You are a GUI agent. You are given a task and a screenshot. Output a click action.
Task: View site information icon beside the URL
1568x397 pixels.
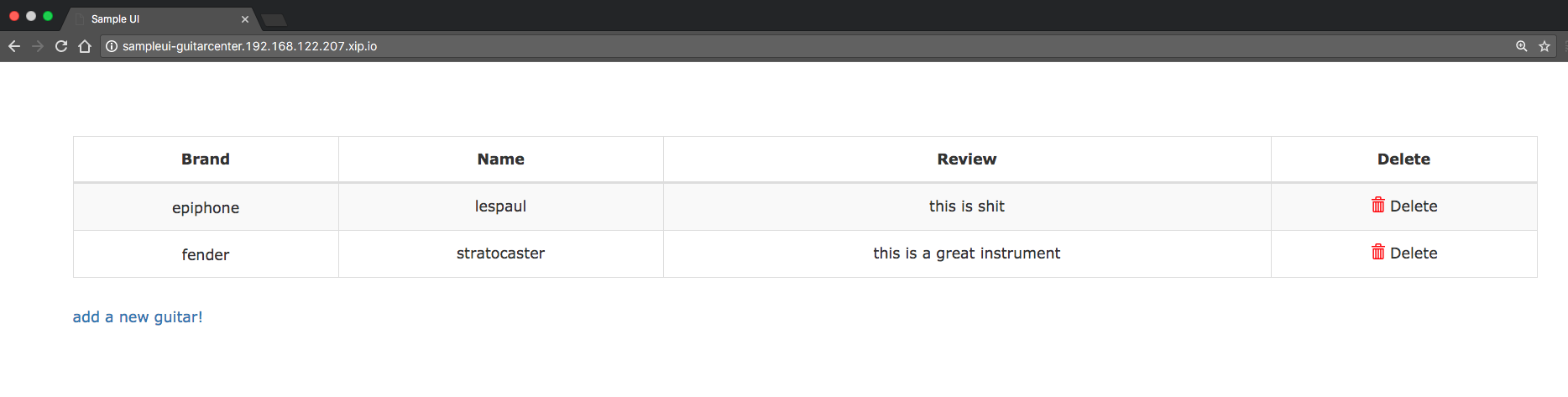(112, 46)
